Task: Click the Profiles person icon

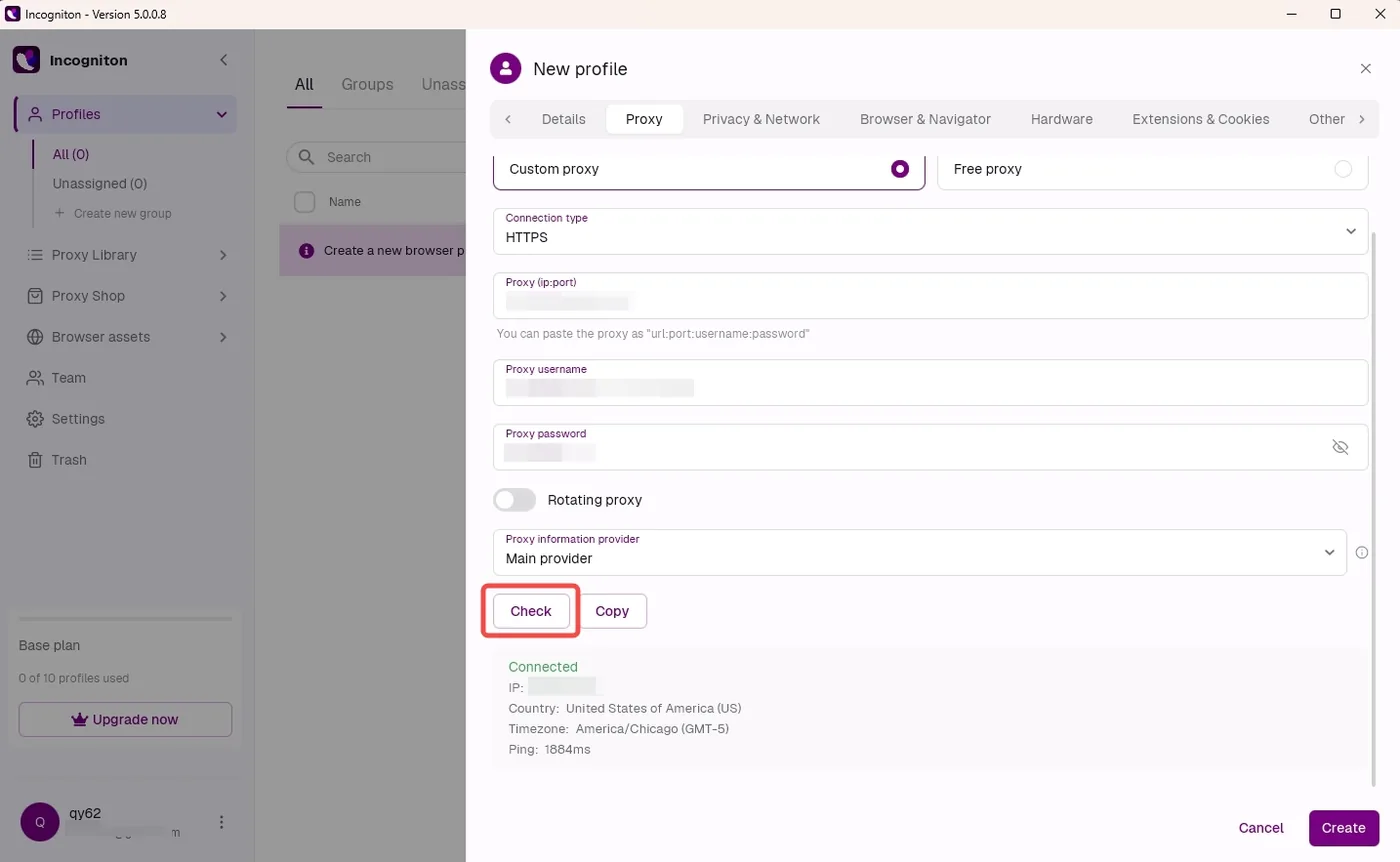Action: pos(35,114)
